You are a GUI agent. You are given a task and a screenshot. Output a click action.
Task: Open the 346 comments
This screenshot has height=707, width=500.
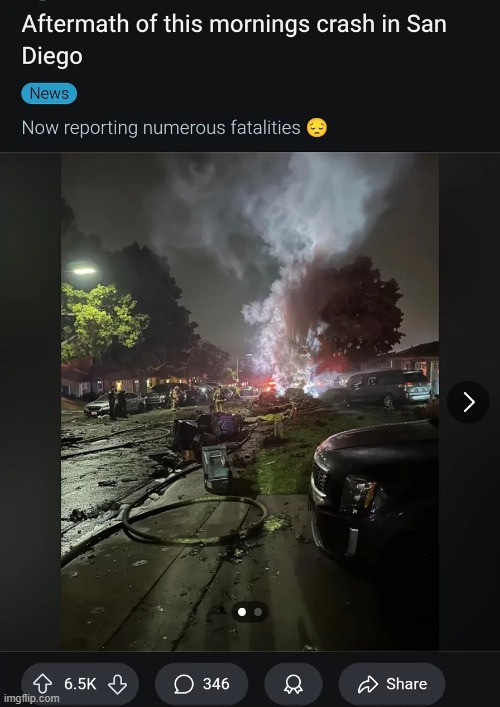(x=201, y=684)
